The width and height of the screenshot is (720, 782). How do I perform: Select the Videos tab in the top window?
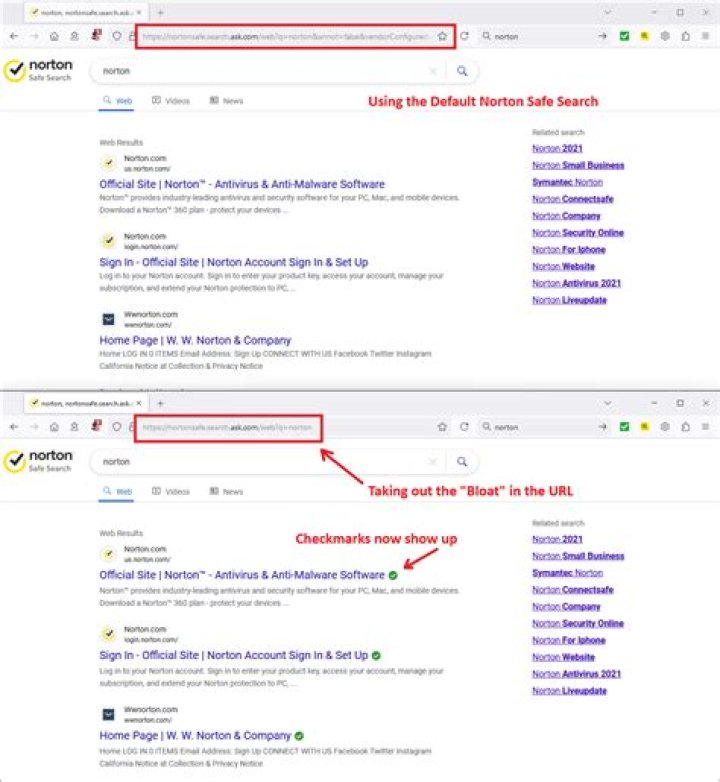[171, 101]
